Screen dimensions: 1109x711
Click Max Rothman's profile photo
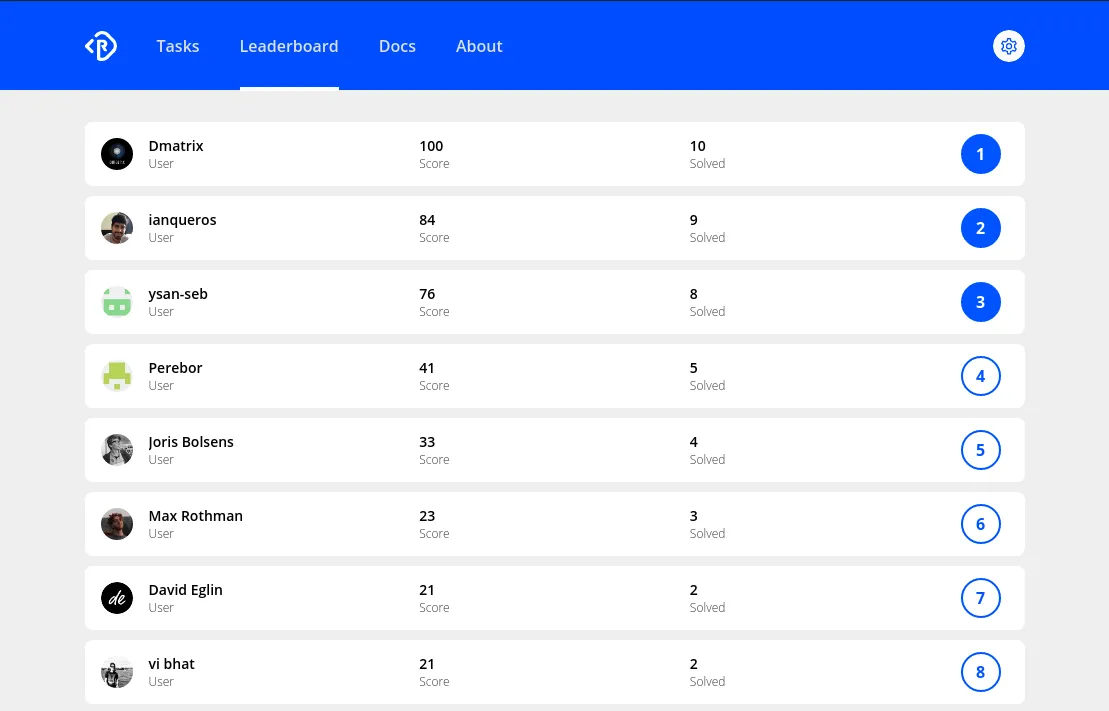pos(117,524)
